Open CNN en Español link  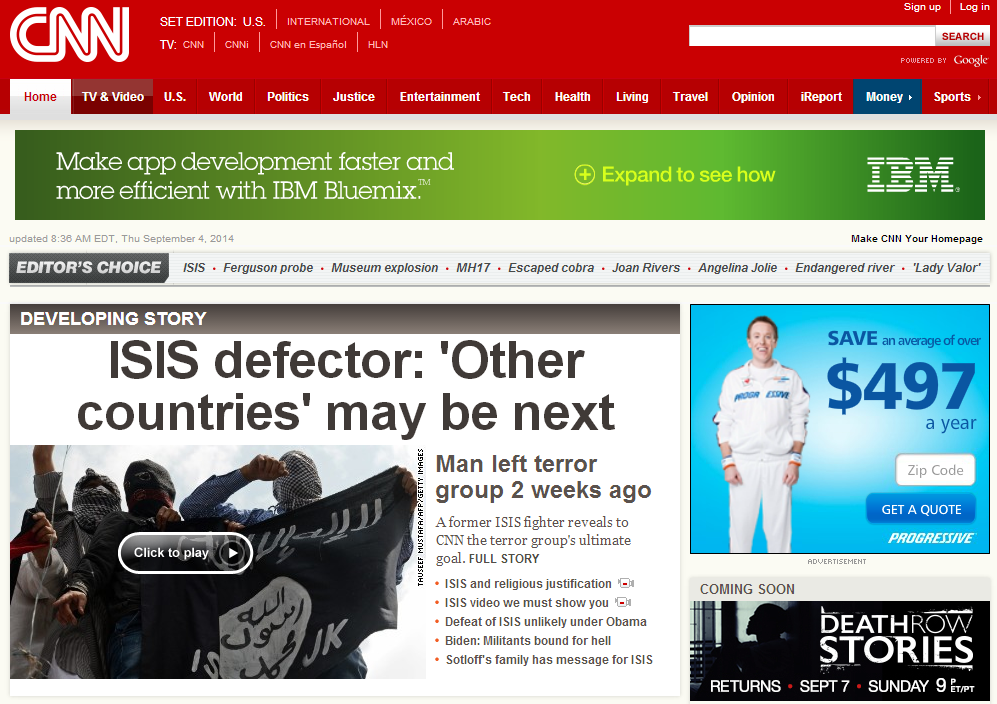[x=308, y=45]
